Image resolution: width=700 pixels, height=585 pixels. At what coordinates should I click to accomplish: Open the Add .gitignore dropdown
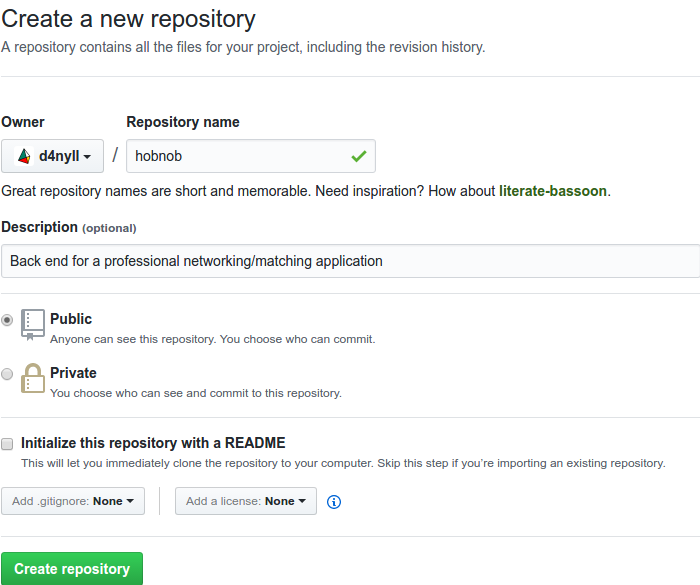click(73, 501)
